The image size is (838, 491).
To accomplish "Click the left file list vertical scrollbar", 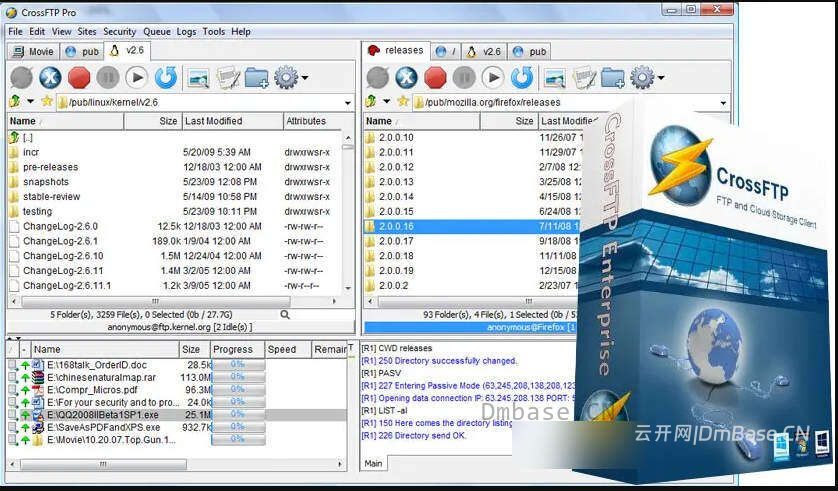I will 348,212.
